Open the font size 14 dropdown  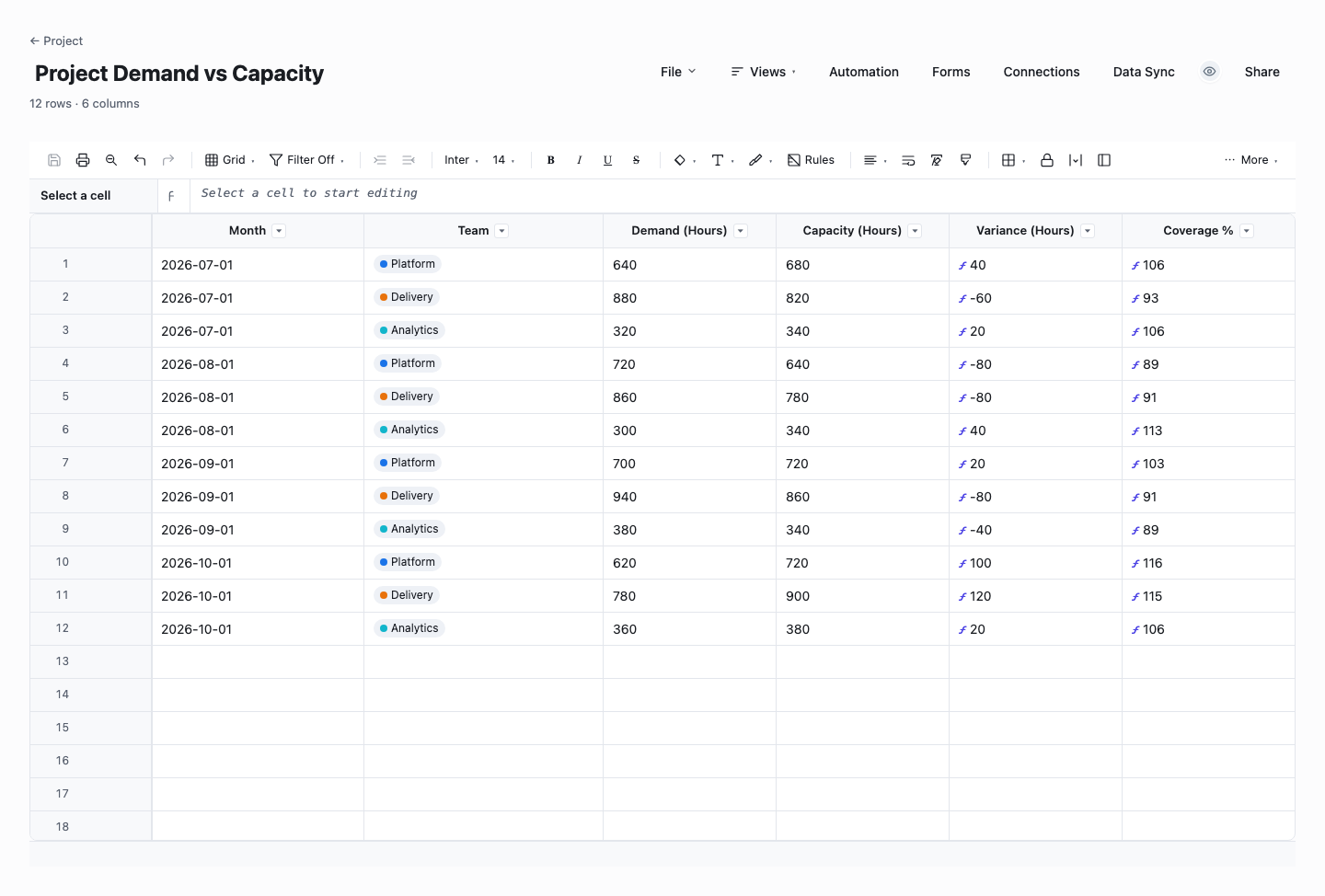pyautogui.click(x=503, y=160)
